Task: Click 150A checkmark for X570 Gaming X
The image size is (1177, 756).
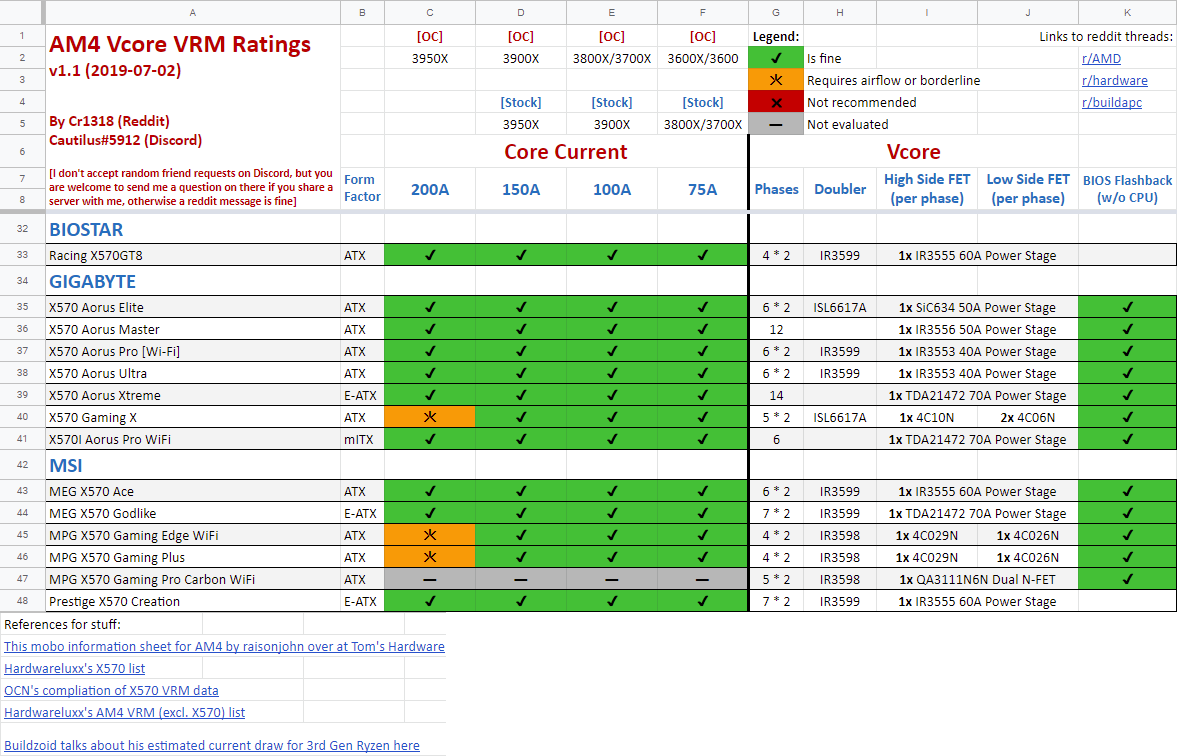Action: [x=521, y=417]
